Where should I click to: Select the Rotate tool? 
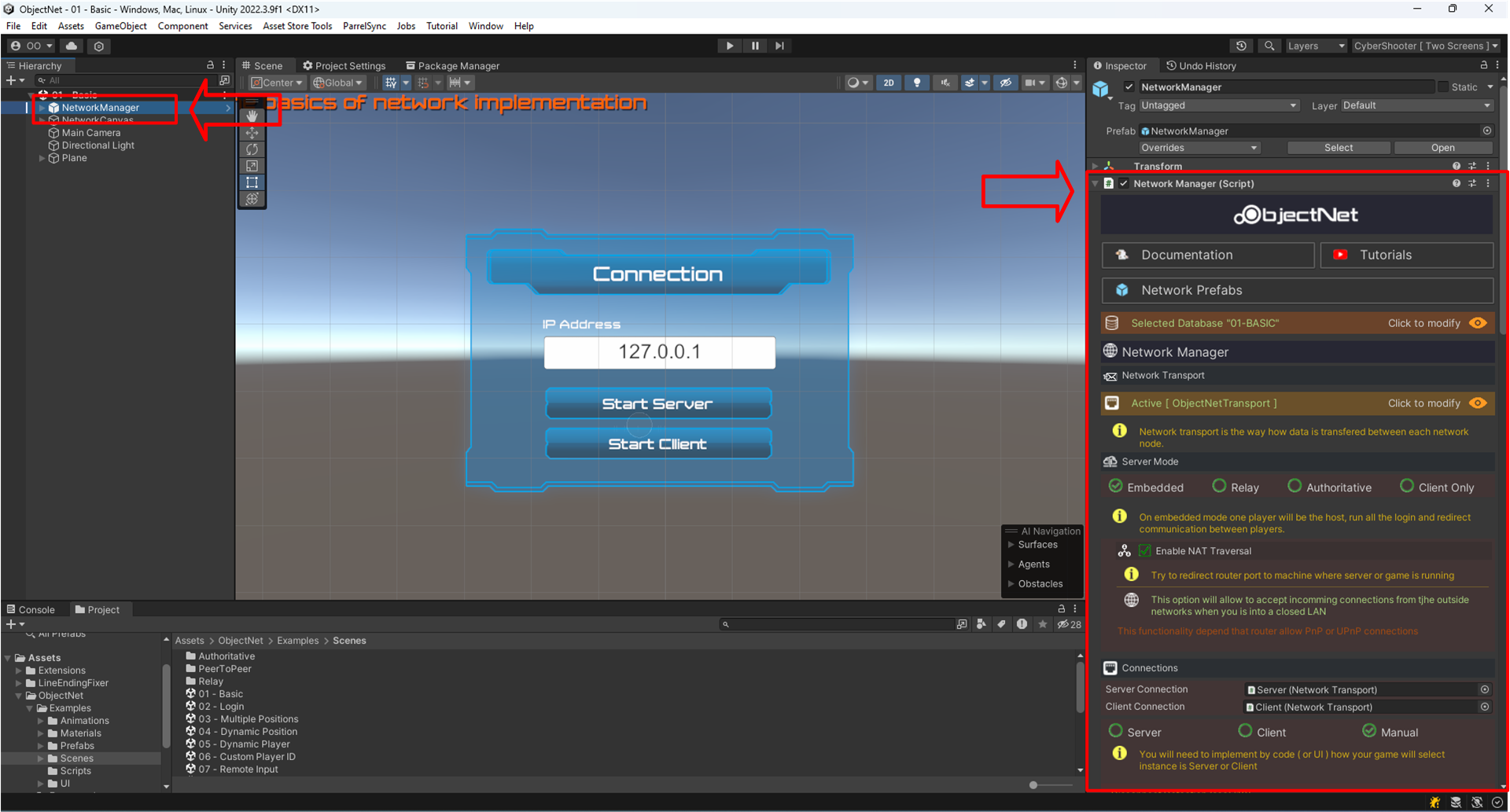252,149
